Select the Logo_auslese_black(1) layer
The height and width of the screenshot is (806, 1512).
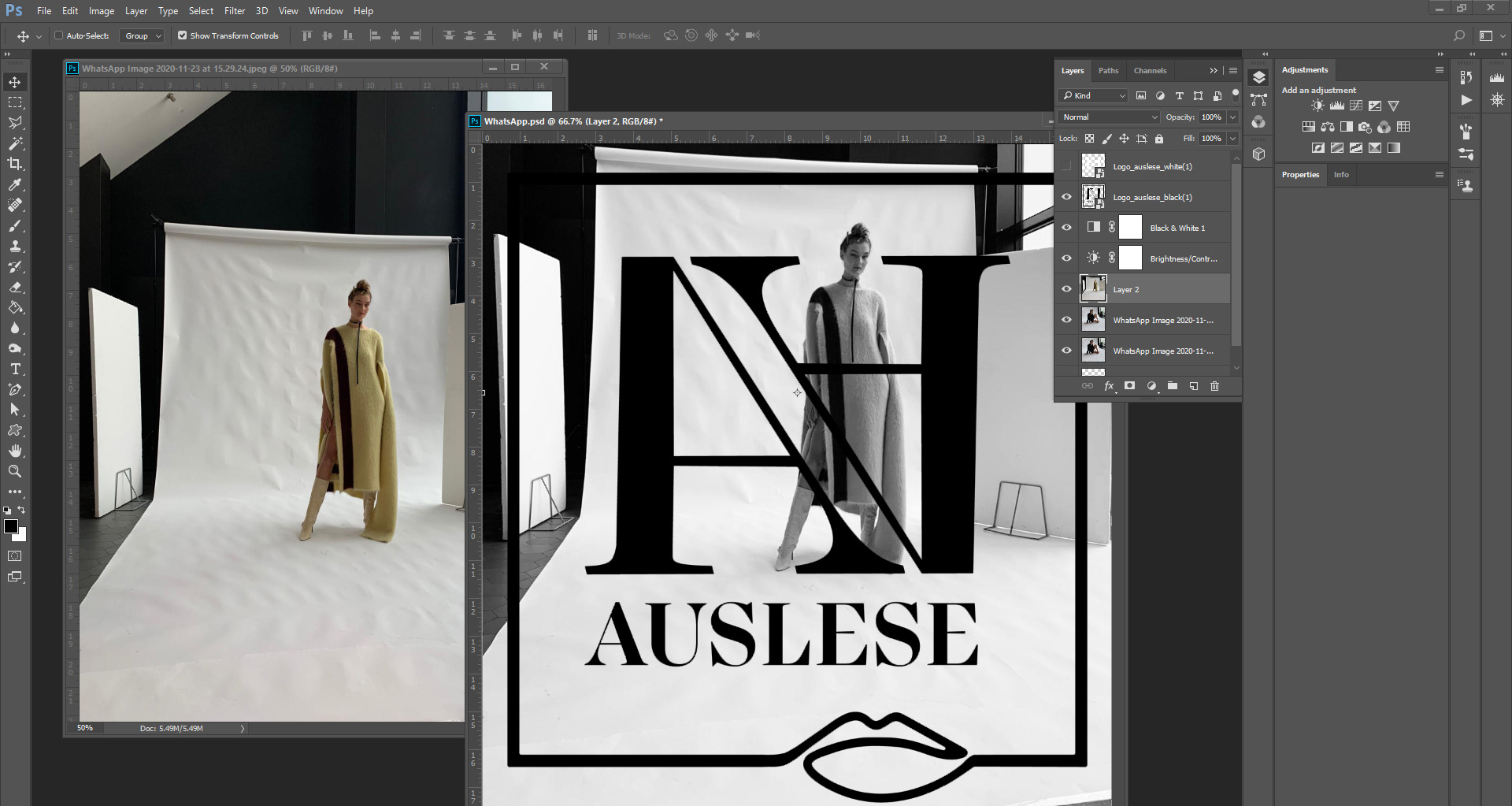(1152, 197)
